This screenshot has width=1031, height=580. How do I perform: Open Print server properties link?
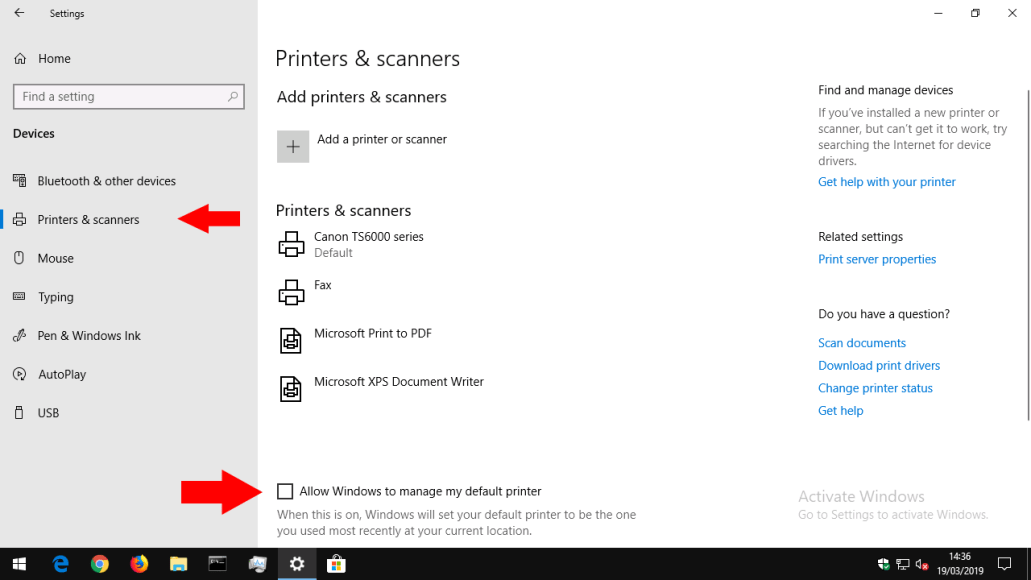pyautogui.click(x=876, y=259)
